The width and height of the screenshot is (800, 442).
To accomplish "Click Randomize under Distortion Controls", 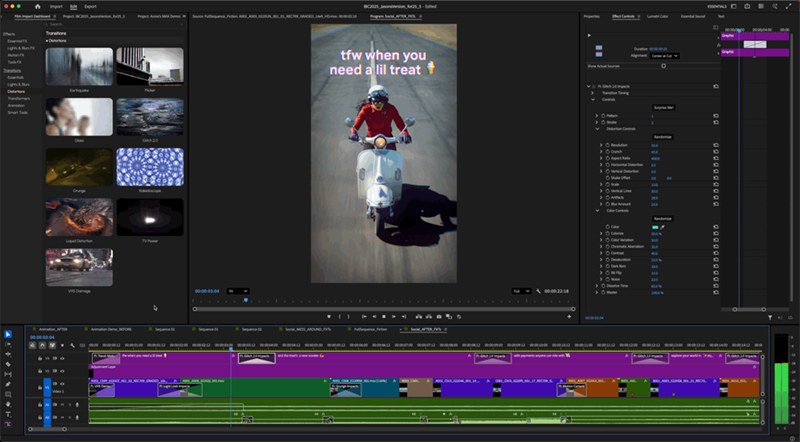I will [x=663, y=137].
